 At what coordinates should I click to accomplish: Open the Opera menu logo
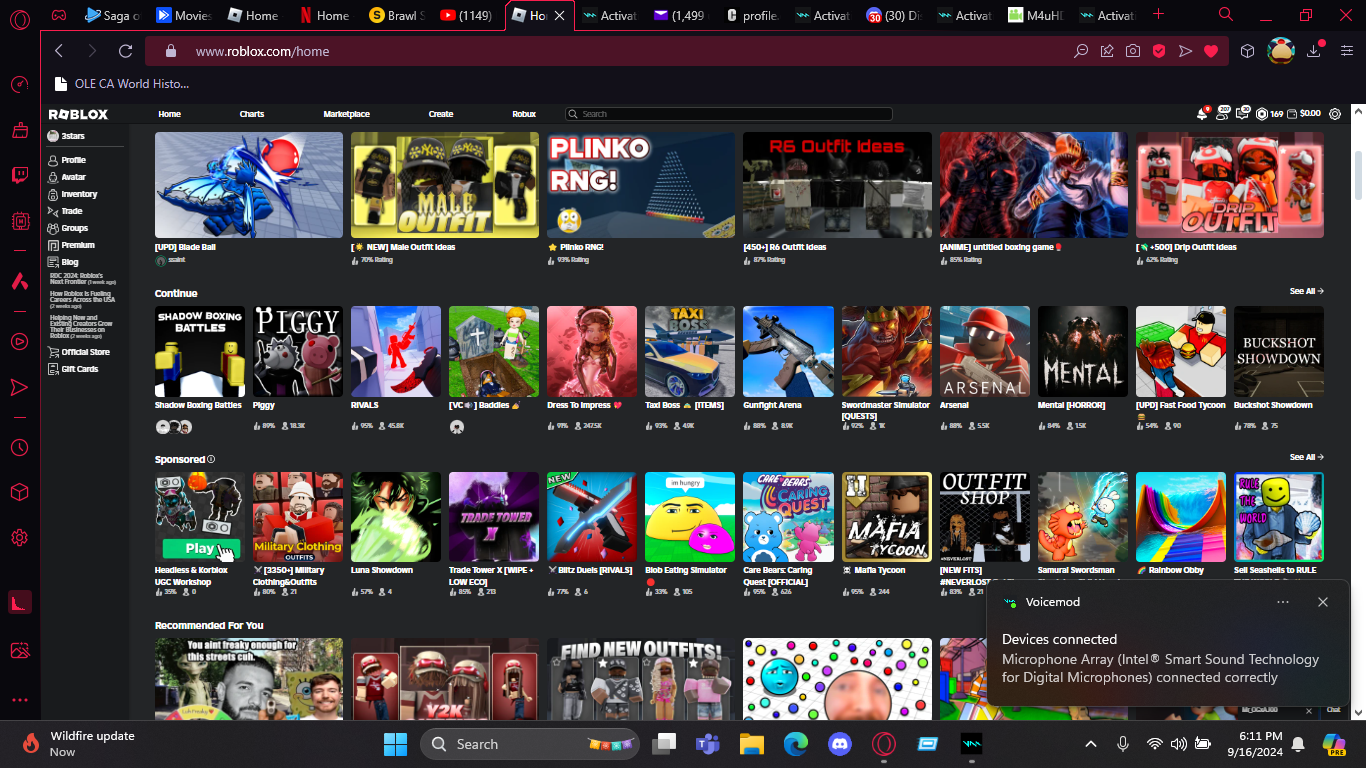click(x=19, y=19)
